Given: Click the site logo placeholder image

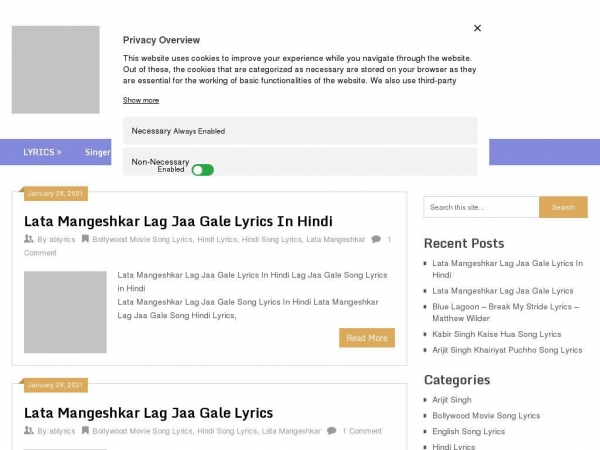Looking at the screenshot, I should click(x=55, y=70).
